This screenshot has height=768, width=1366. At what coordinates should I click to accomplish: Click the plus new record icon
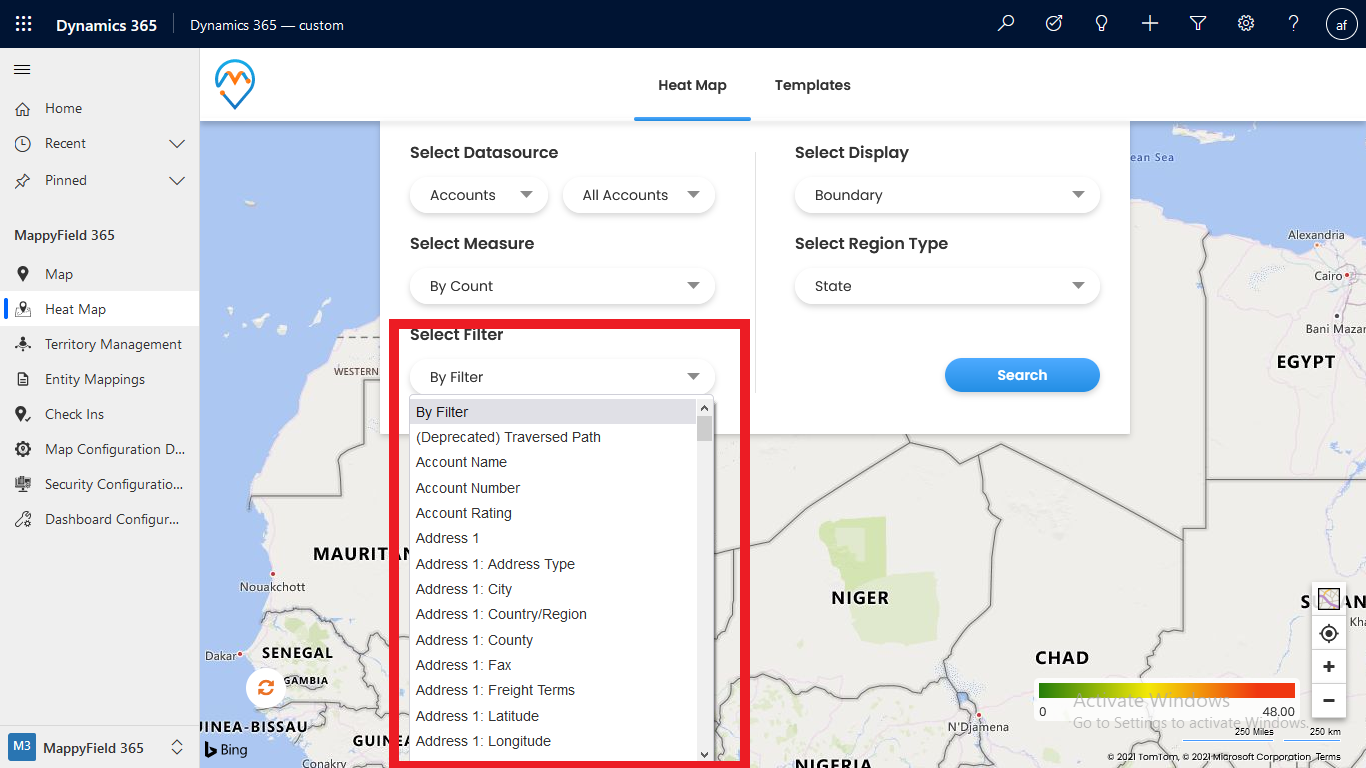click(1150, 24)
